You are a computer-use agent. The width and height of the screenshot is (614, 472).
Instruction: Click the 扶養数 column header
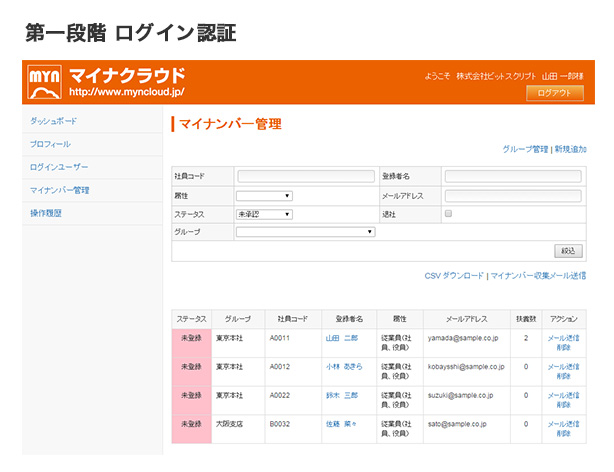(x=526, y=319)
